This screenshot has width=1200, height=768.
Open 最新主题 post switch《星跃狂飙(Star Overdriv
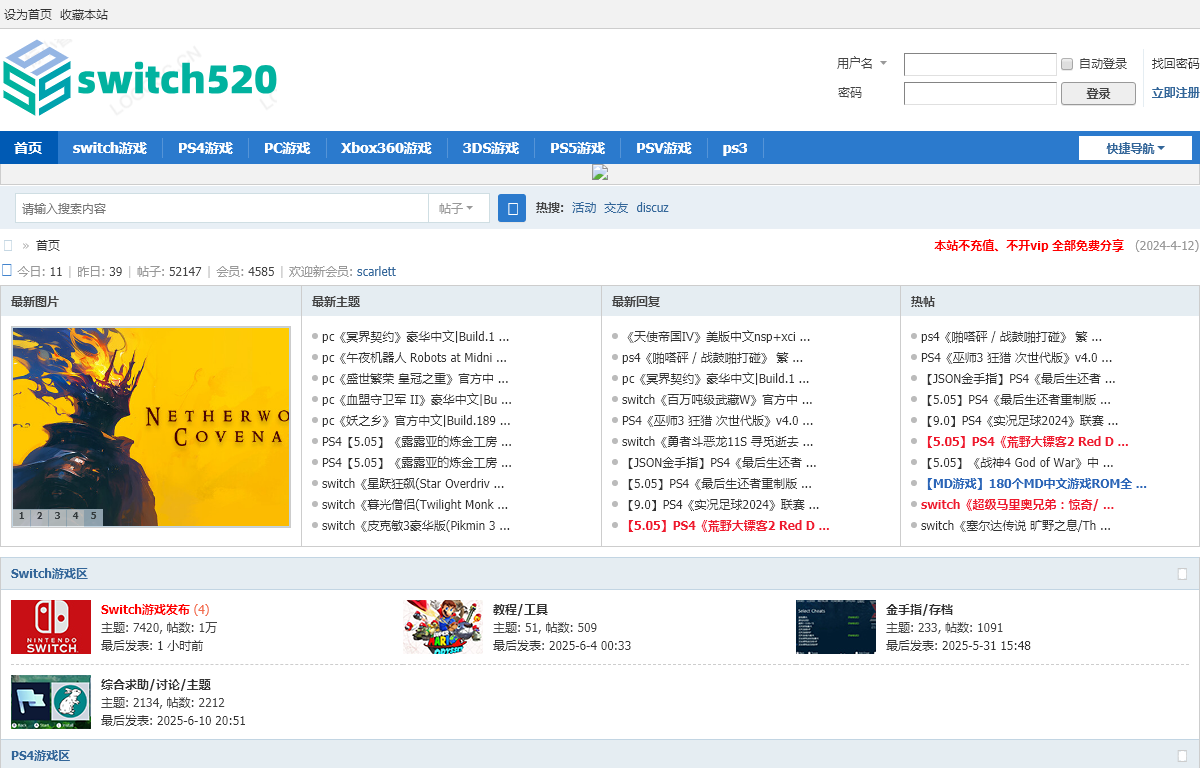413,484
